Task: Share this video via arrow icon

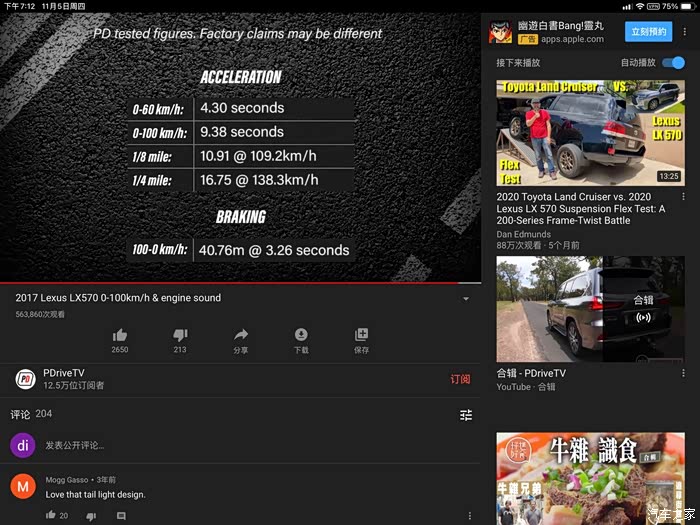Action: (241, 334)
